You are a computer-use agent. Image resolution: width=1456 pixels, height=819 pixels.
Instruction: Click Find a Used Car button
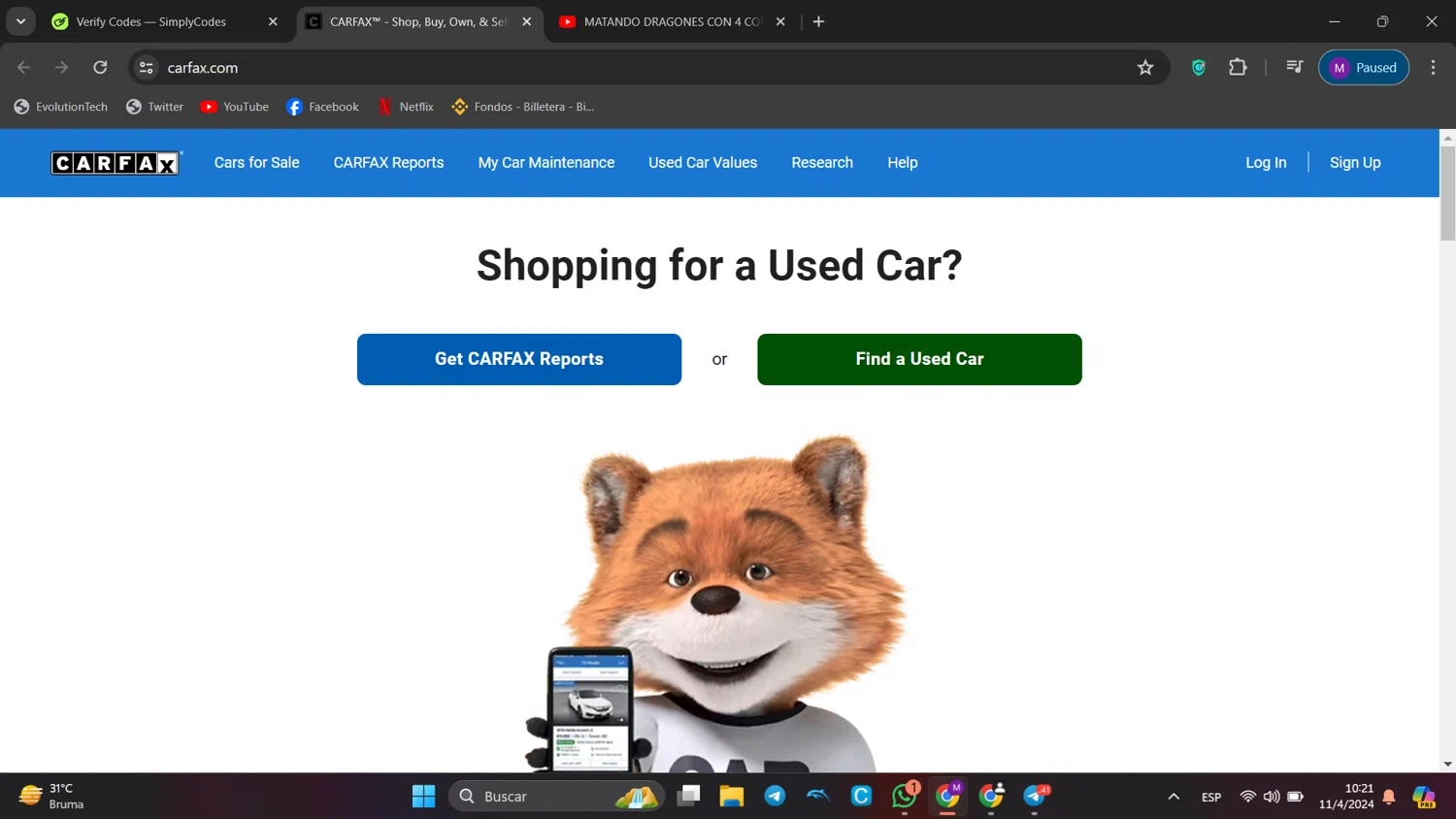click(x=919, y=359)
